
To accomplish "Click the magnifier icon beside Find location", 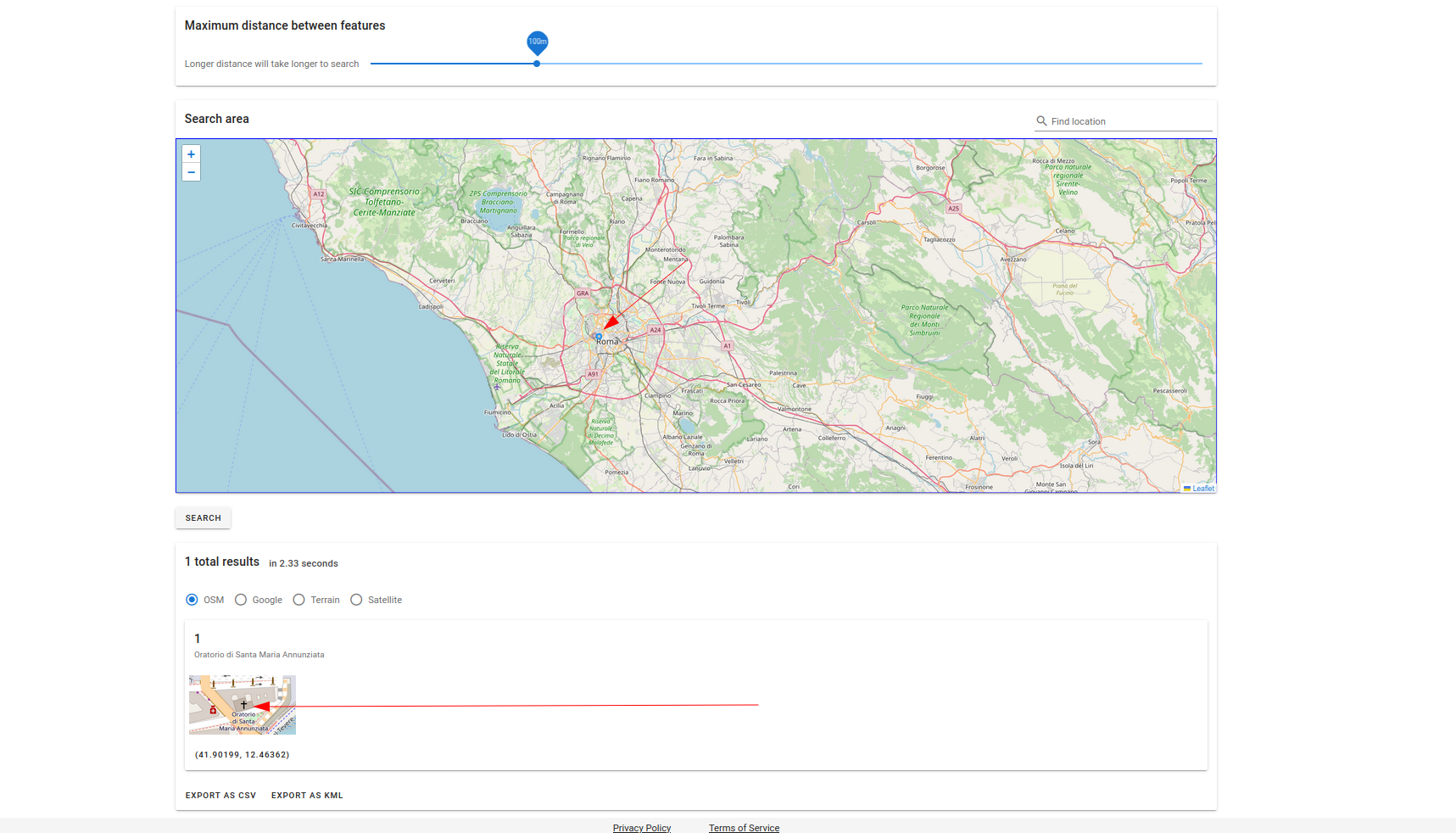I will pyautogui.click(x=1041, y=121).
